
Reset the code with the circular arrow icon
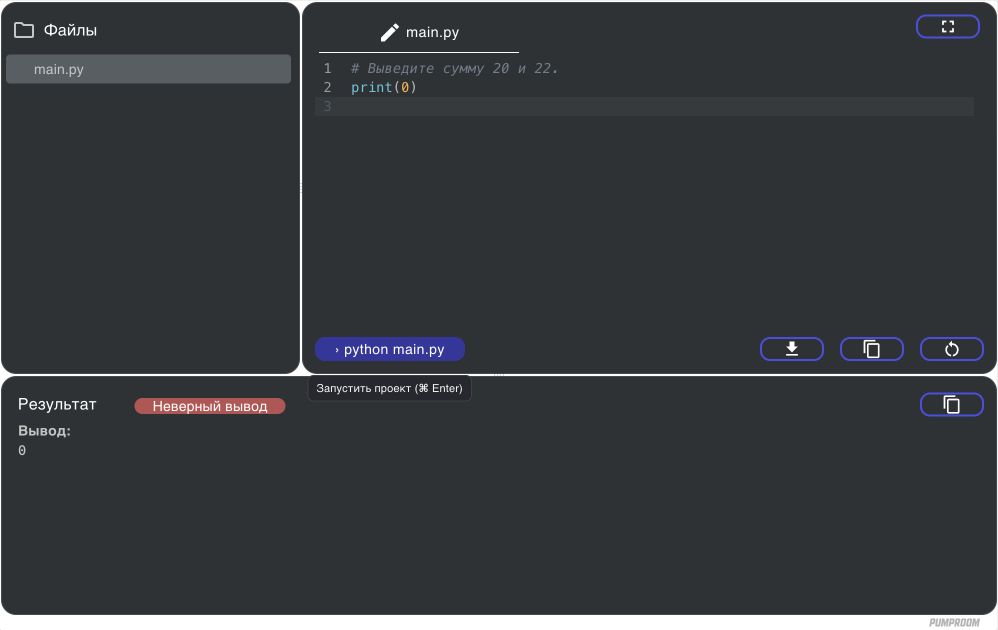point(952,349)
